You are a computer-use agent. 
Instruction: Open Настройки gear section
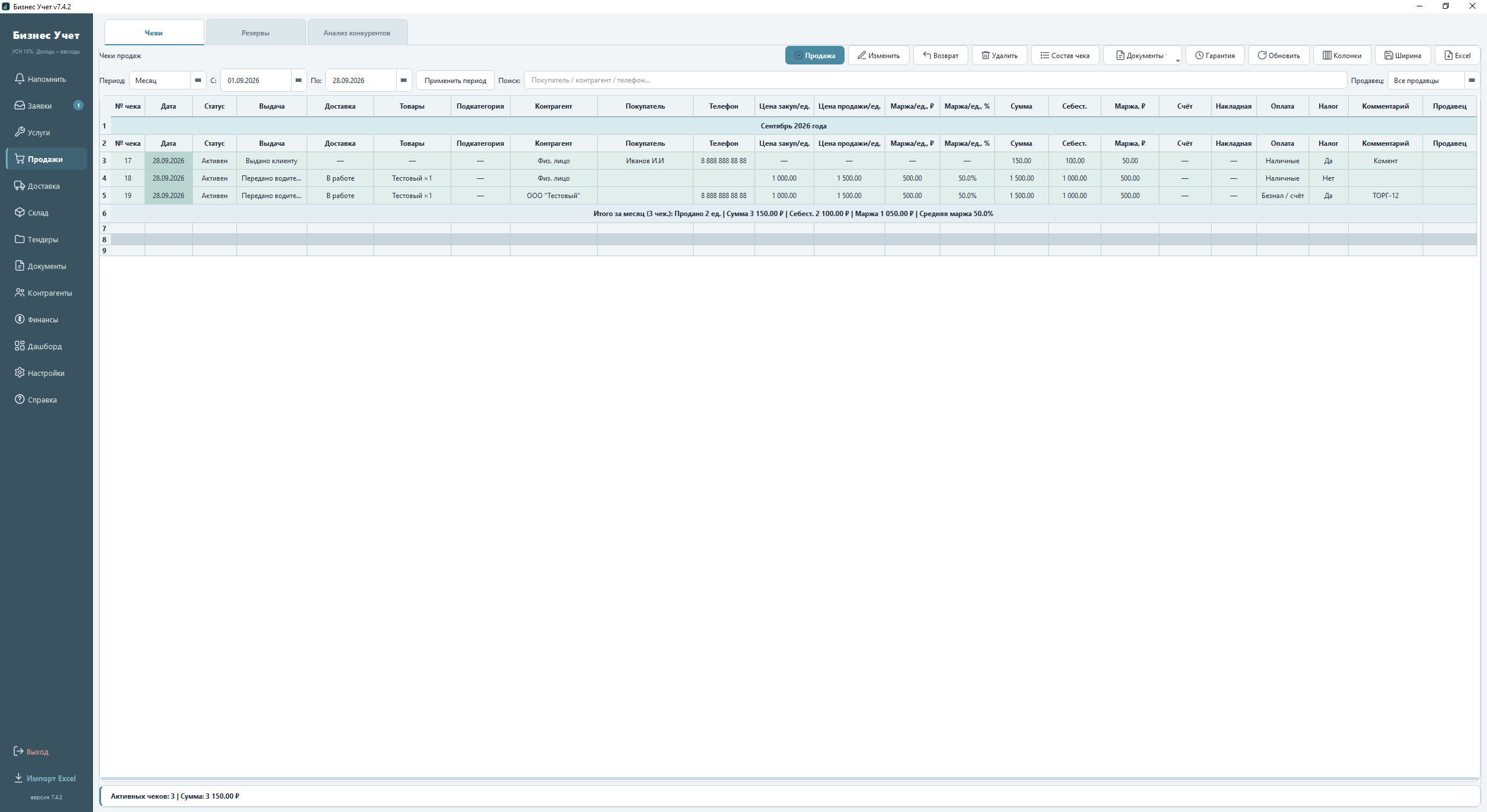(46, 373)
